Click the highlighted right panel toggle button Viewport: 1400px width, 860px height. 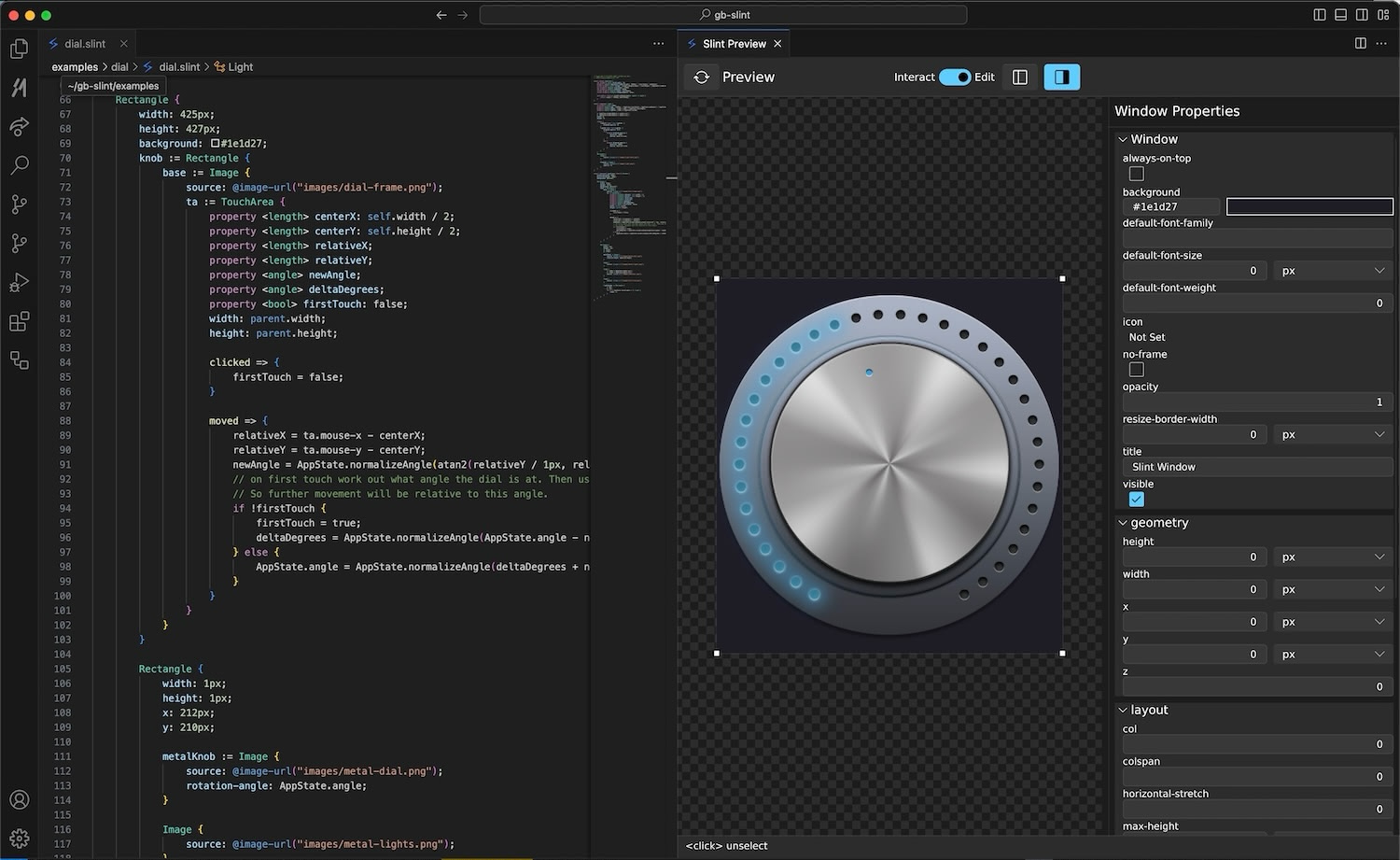[1061, 78]
